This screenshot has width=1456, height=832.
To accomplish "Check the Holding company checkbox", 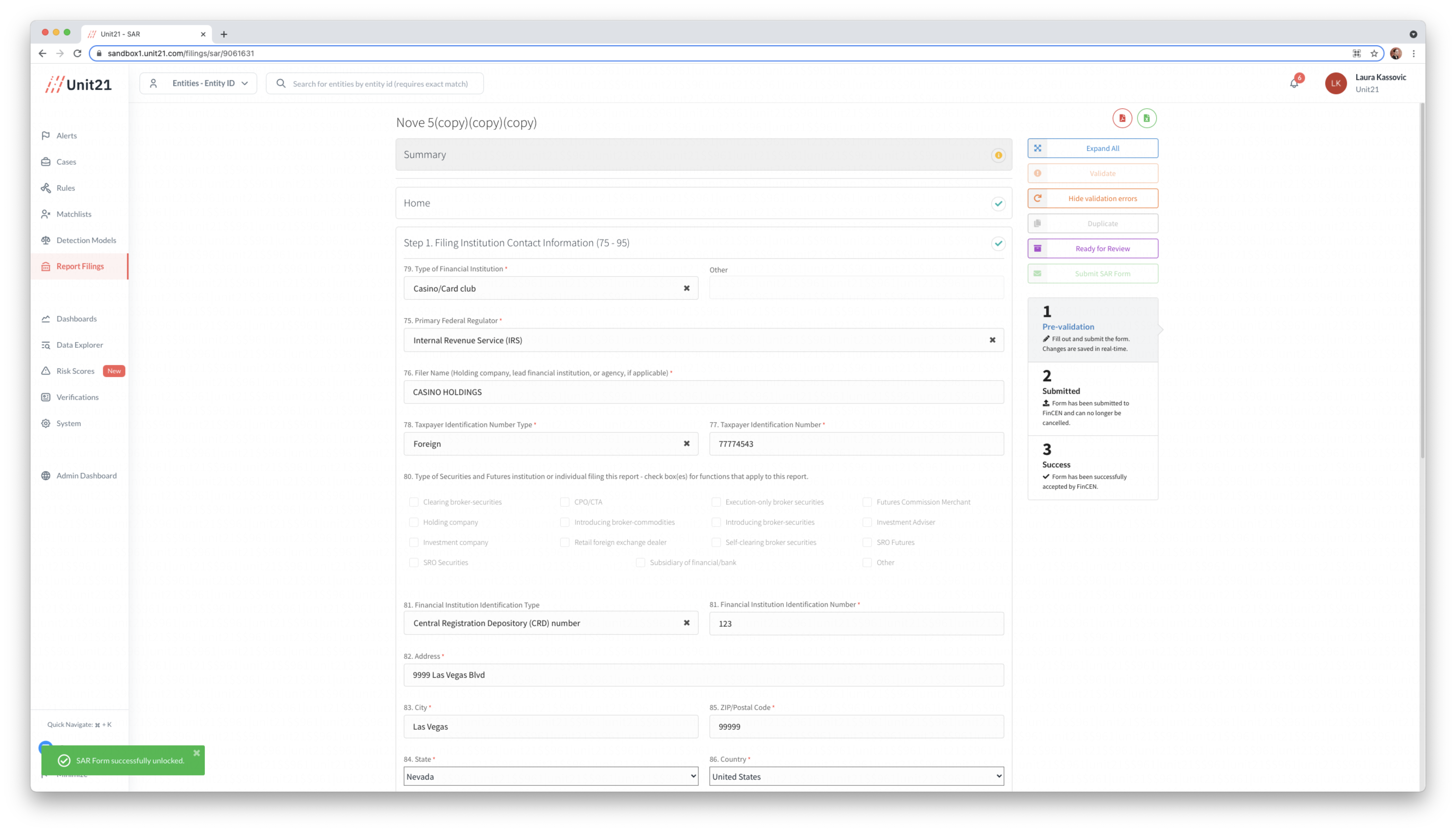I will [414, 522].
